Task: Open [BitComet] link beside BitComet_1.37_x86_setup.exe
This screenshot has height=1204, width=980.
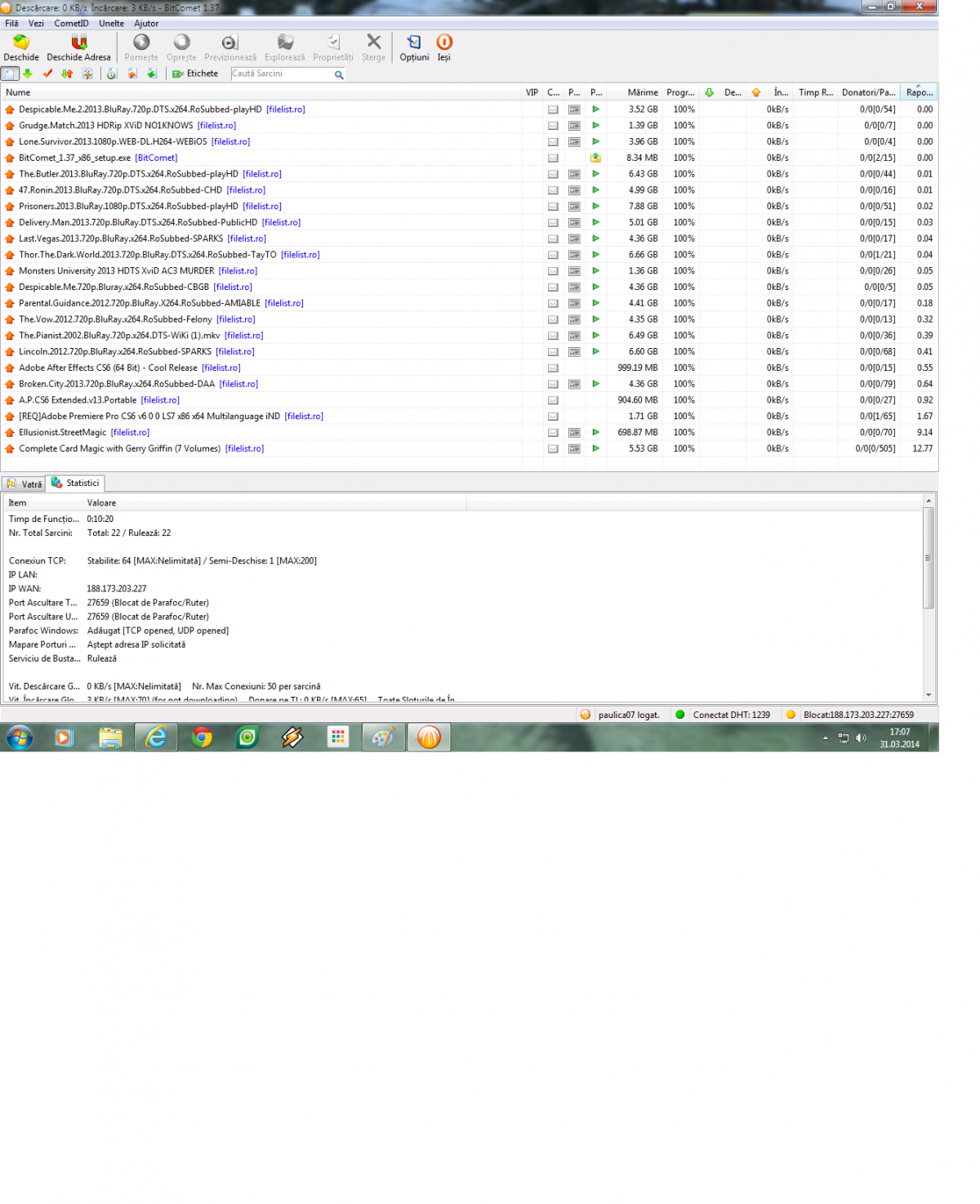Action: click(156, 158)
